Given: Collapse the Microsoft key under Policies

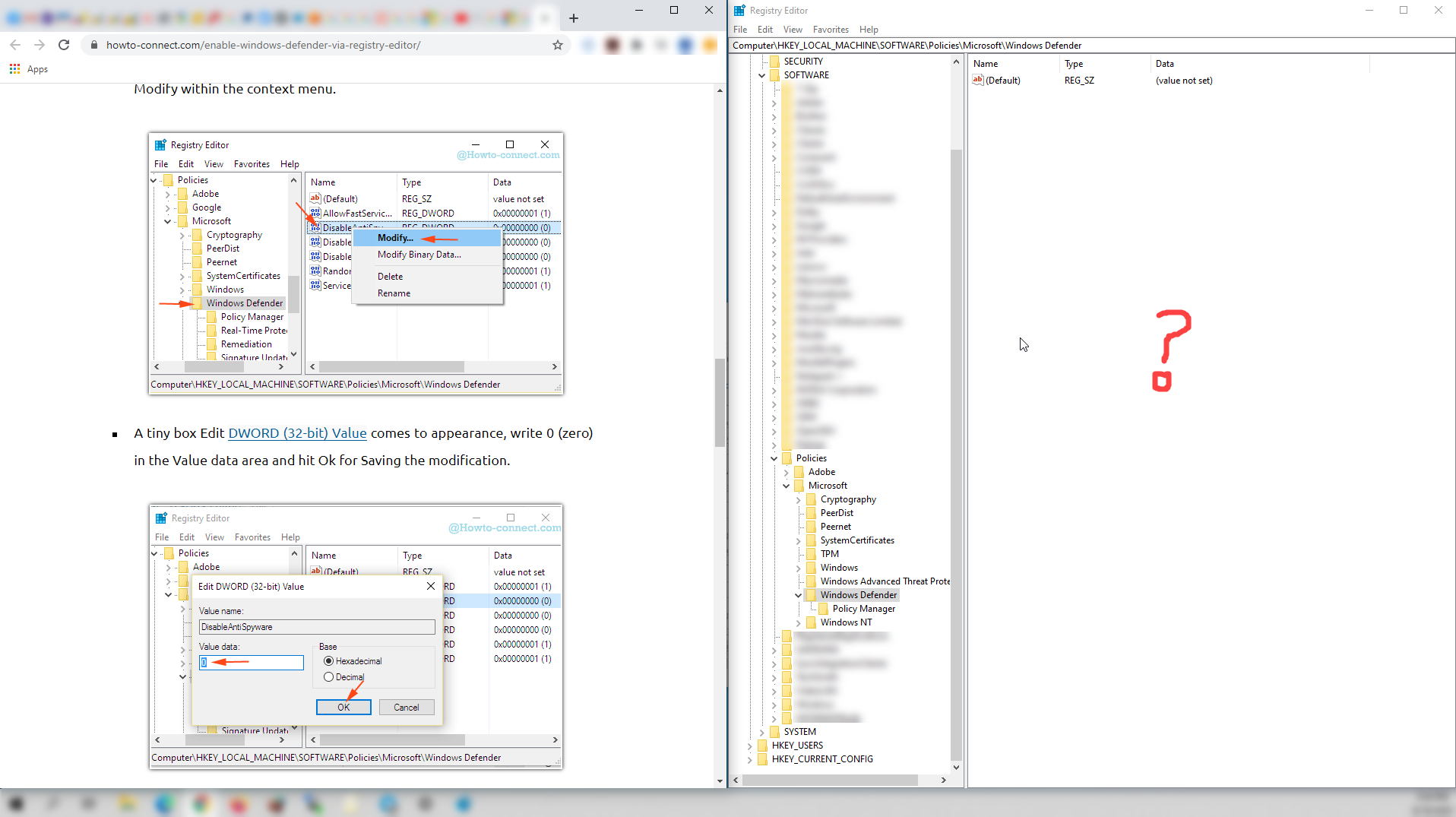Looking at the screenshot, I should 786,486.
